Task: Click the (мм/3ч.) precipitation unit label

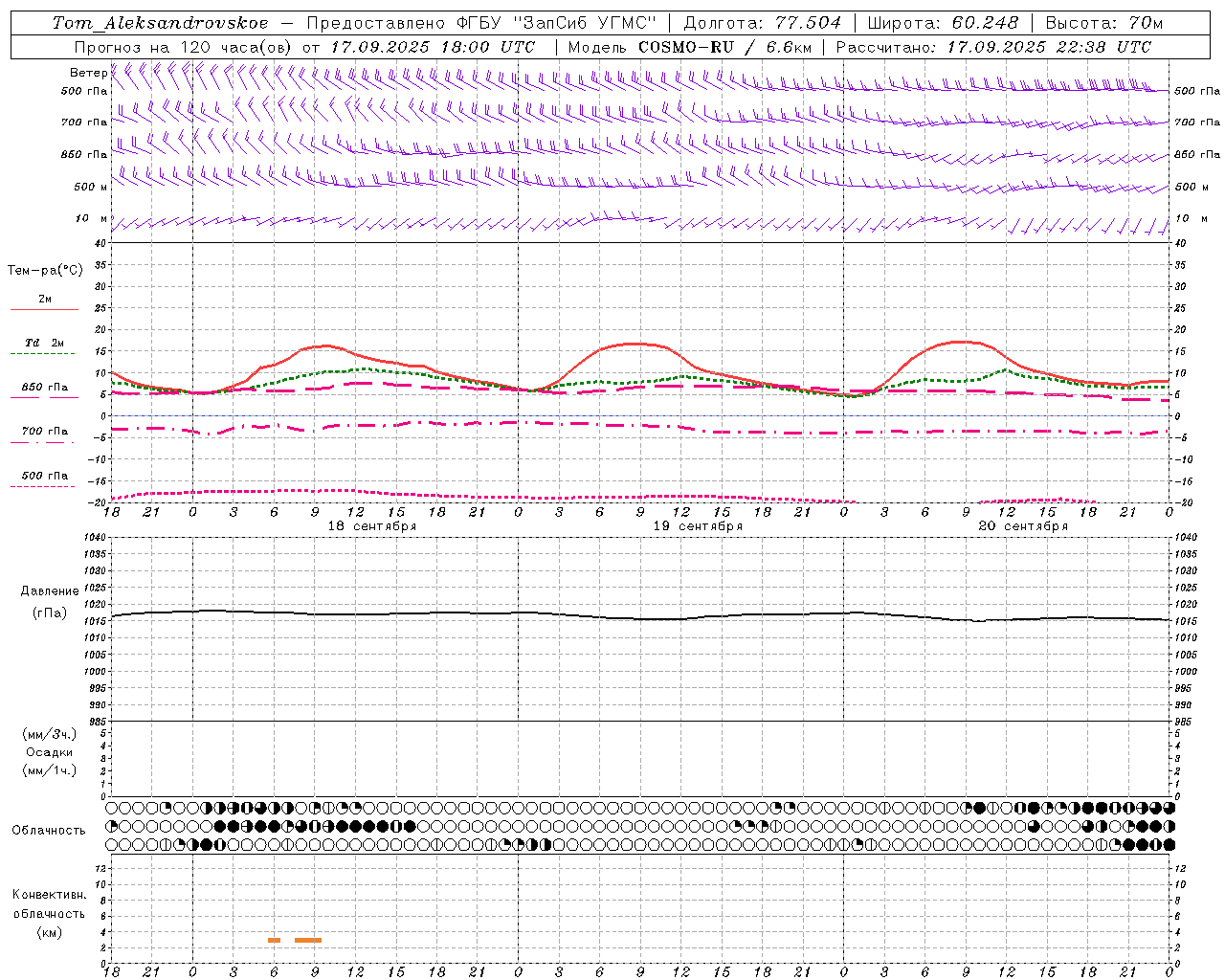Action: pyautogui.click(x=50, y=734)
